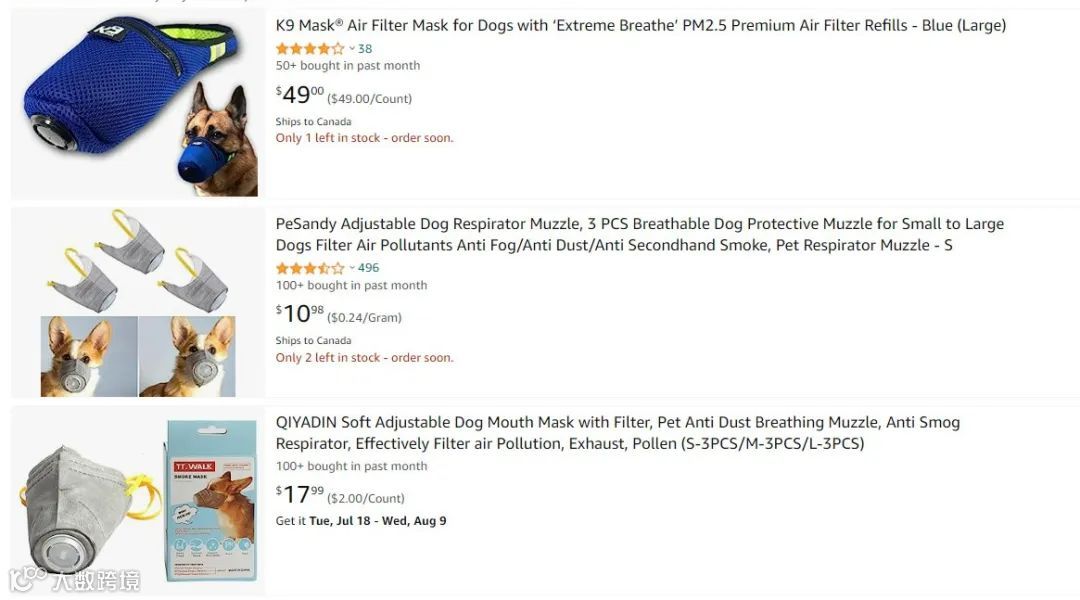Click the K9 Mask star rating icons

click(x=309, y=49)
